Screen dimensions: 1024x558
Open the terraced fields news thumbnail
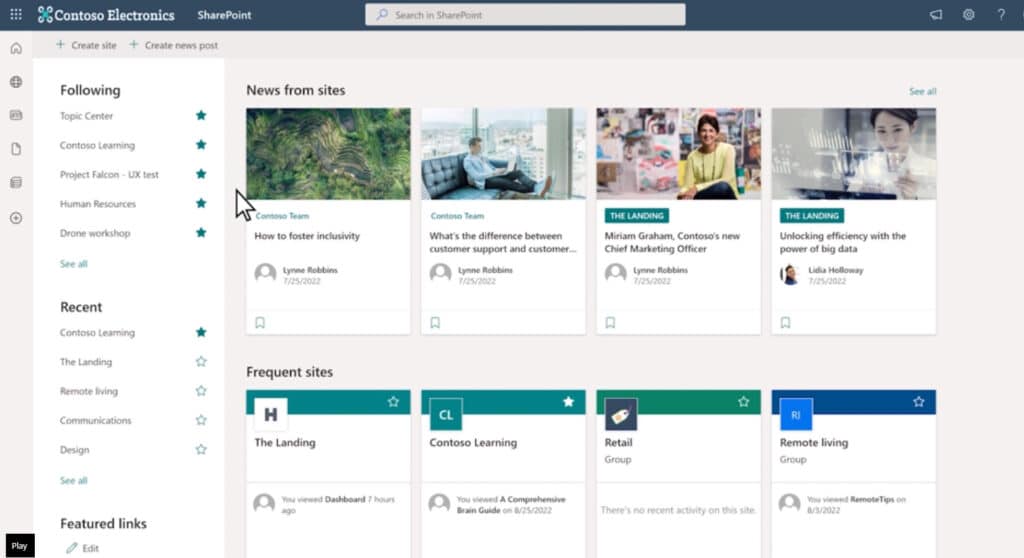328,154
